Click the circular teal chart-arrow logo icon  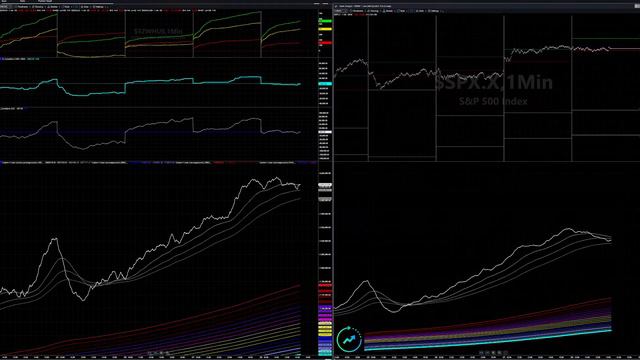click(x=349, y=339)
